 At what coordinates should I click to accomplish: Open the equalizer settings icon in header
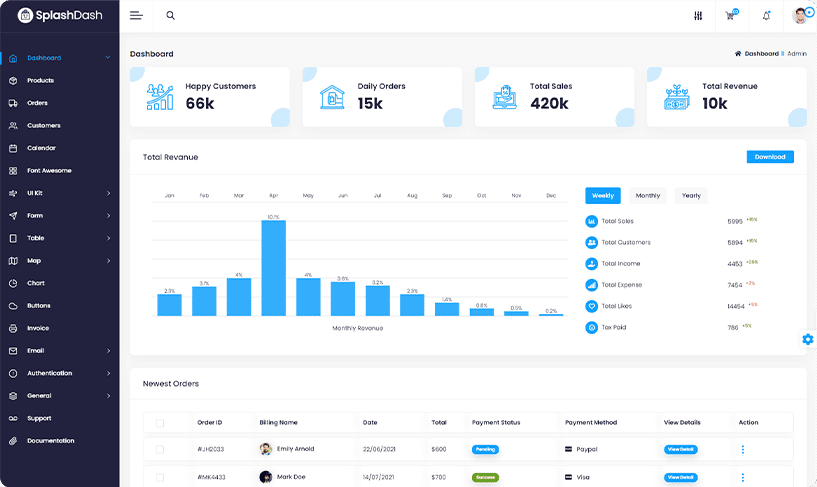(x=698, y=16)
